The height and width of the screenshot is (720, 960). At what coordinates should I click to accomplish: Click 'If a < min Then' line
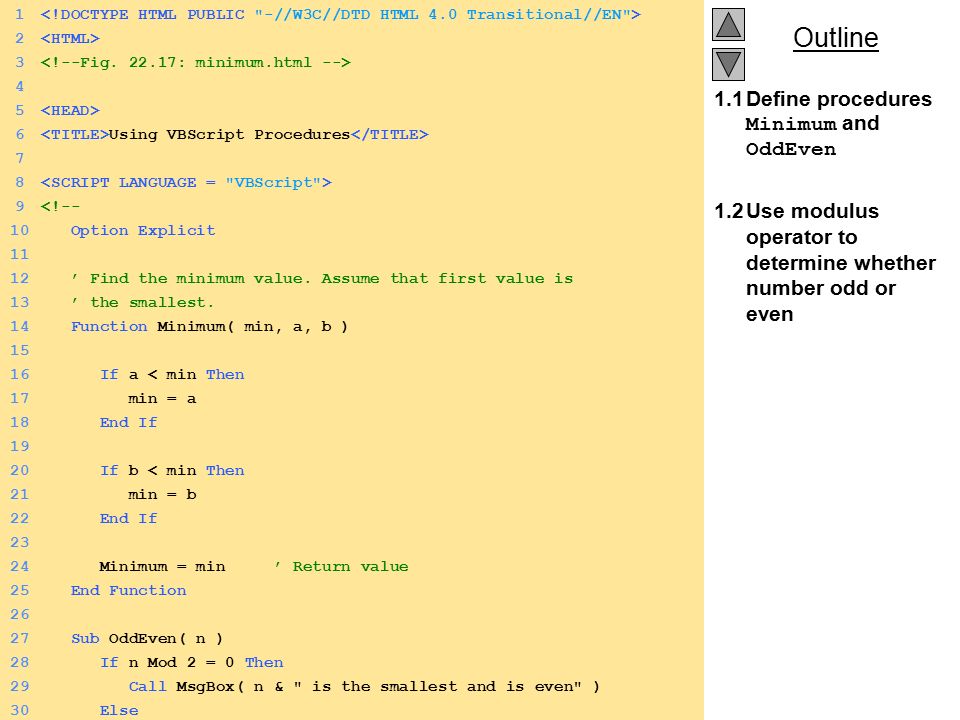[x=172, y=375]
